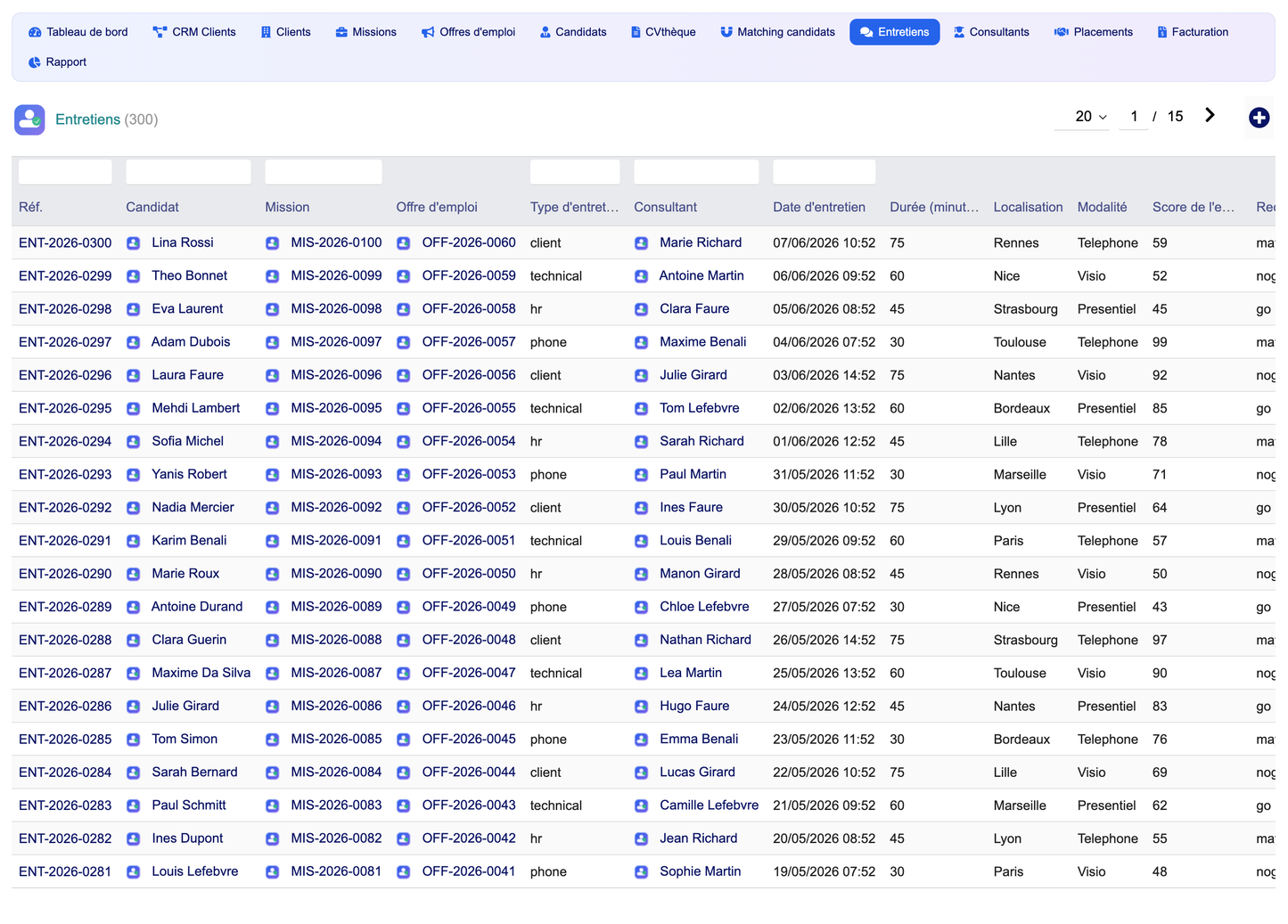Sort by Candidat column header
Viewport: 1288px width, 924px height.
coord(152,207)
